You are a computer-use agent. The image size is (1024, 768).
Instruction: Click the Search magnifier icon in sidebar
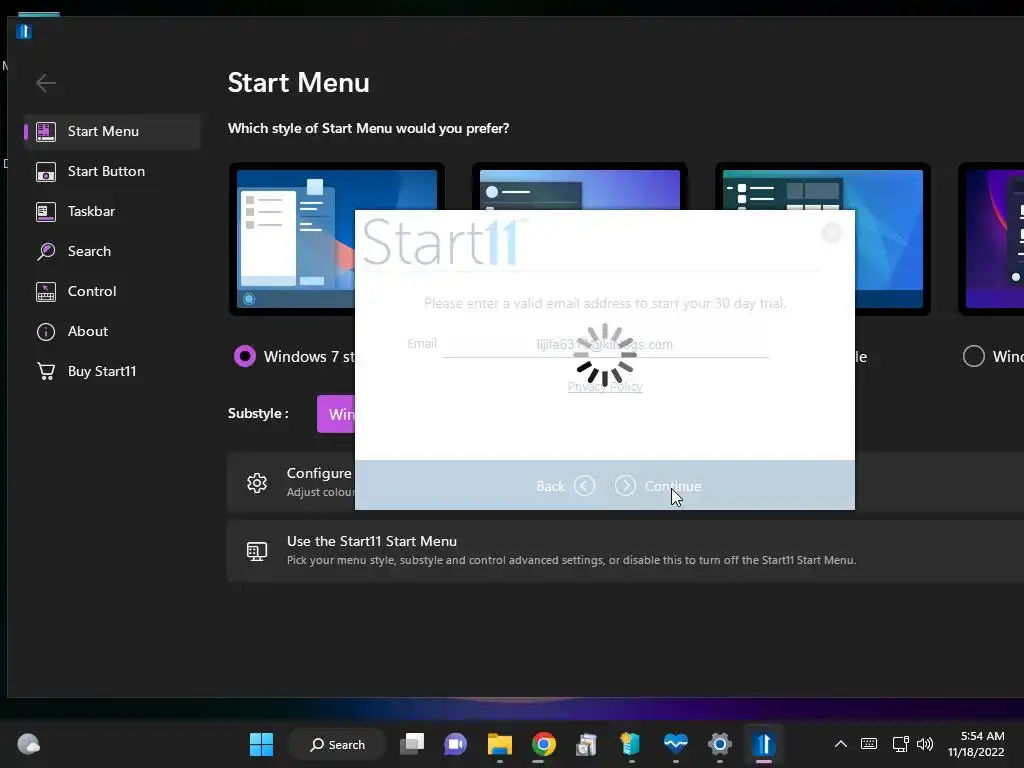[x=46, y=251]
